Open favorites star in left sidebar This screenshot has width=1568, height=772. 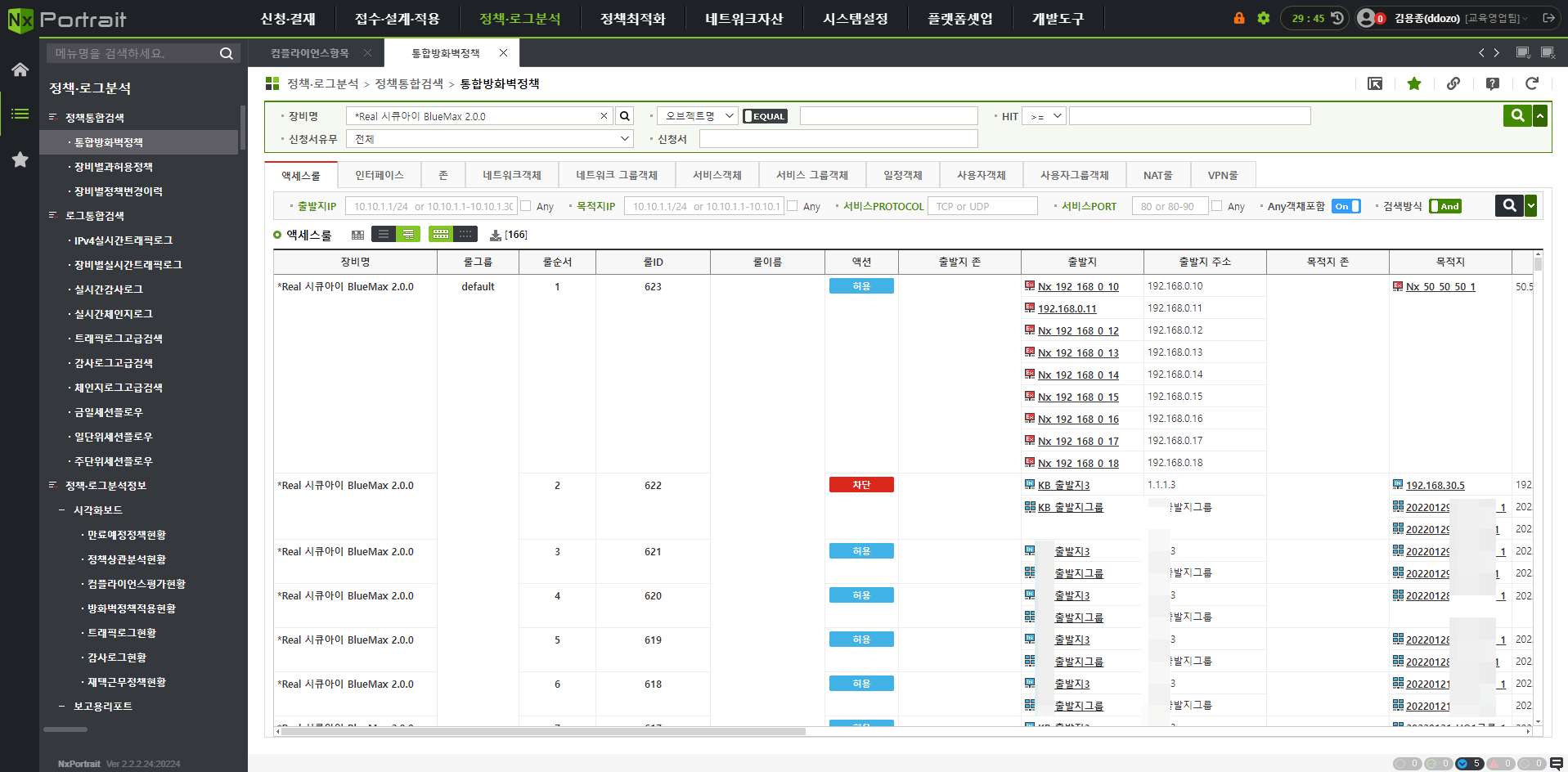(x=20, y=159)
